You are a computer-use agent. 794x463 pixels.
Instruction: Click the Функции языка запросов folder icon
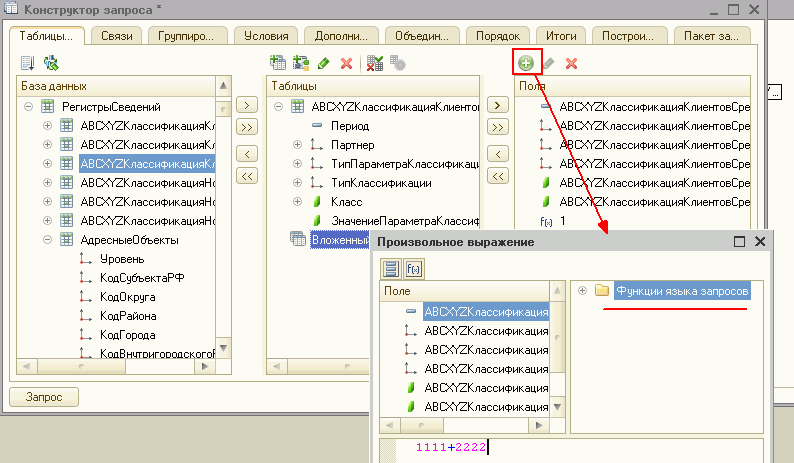pos(602,290)
